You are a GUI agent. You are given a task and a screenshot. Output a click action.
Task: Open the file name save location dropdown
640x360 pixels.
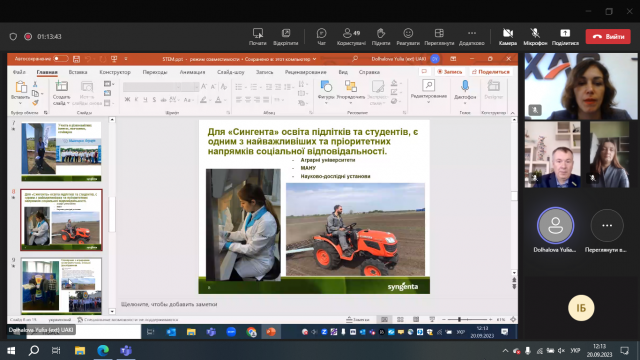point(314,59)
